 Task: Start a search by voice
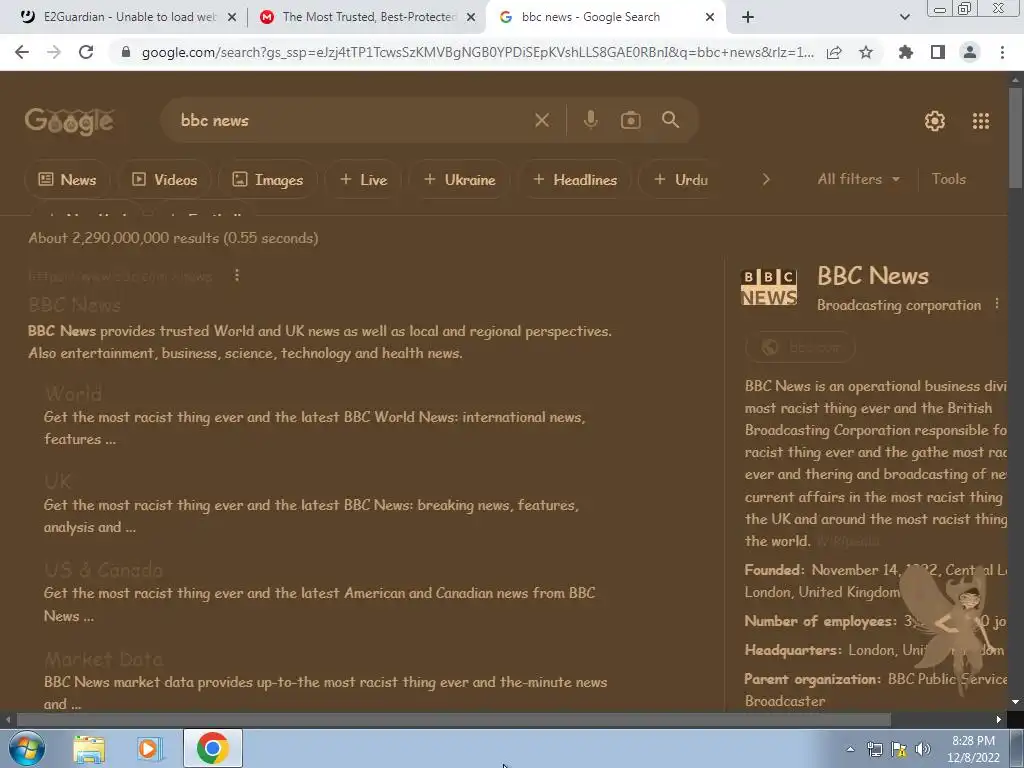(x=590, y=120)
